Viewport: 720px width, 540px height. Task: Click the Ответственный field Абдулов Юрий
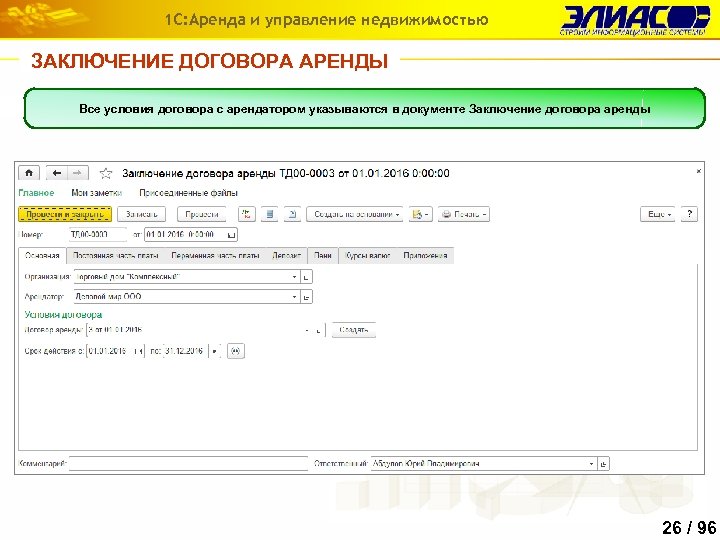(x=479, y=464)
